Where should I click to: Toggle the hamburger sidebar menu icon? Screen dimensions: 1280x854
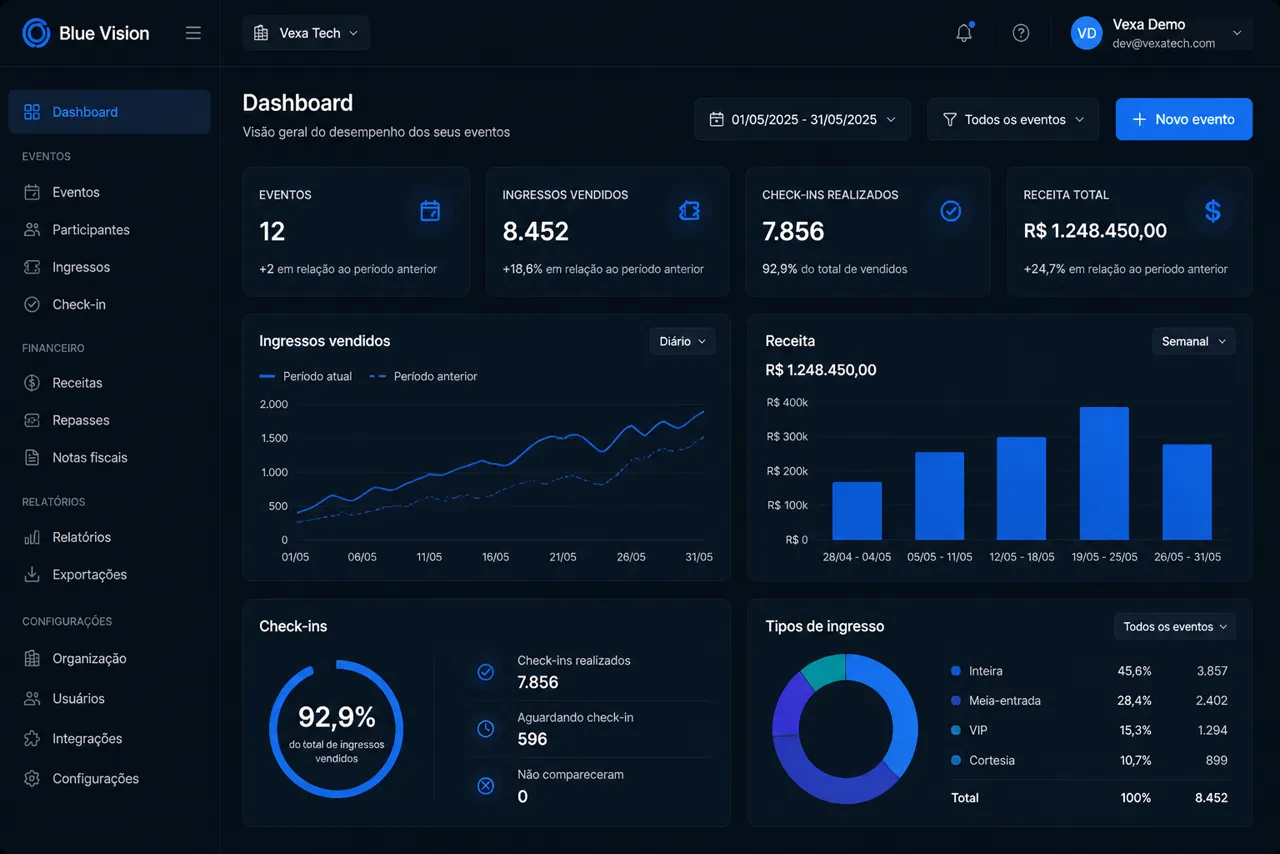point(193,33)
